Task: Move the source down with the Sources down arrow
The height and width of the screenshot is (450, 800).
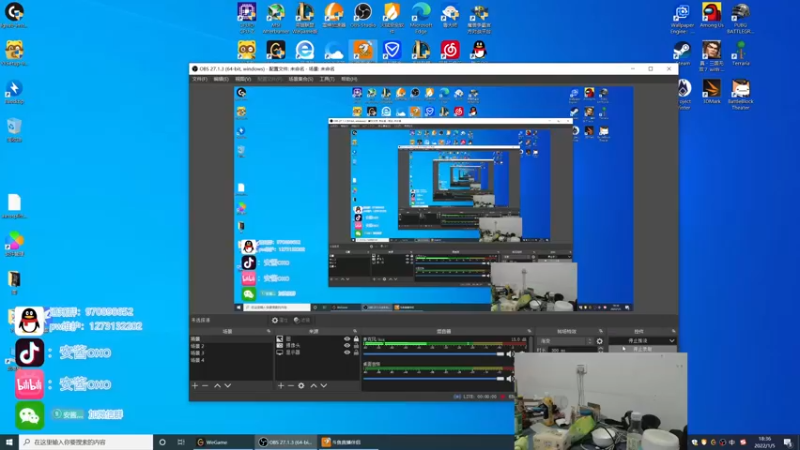Action: [323, 386]
